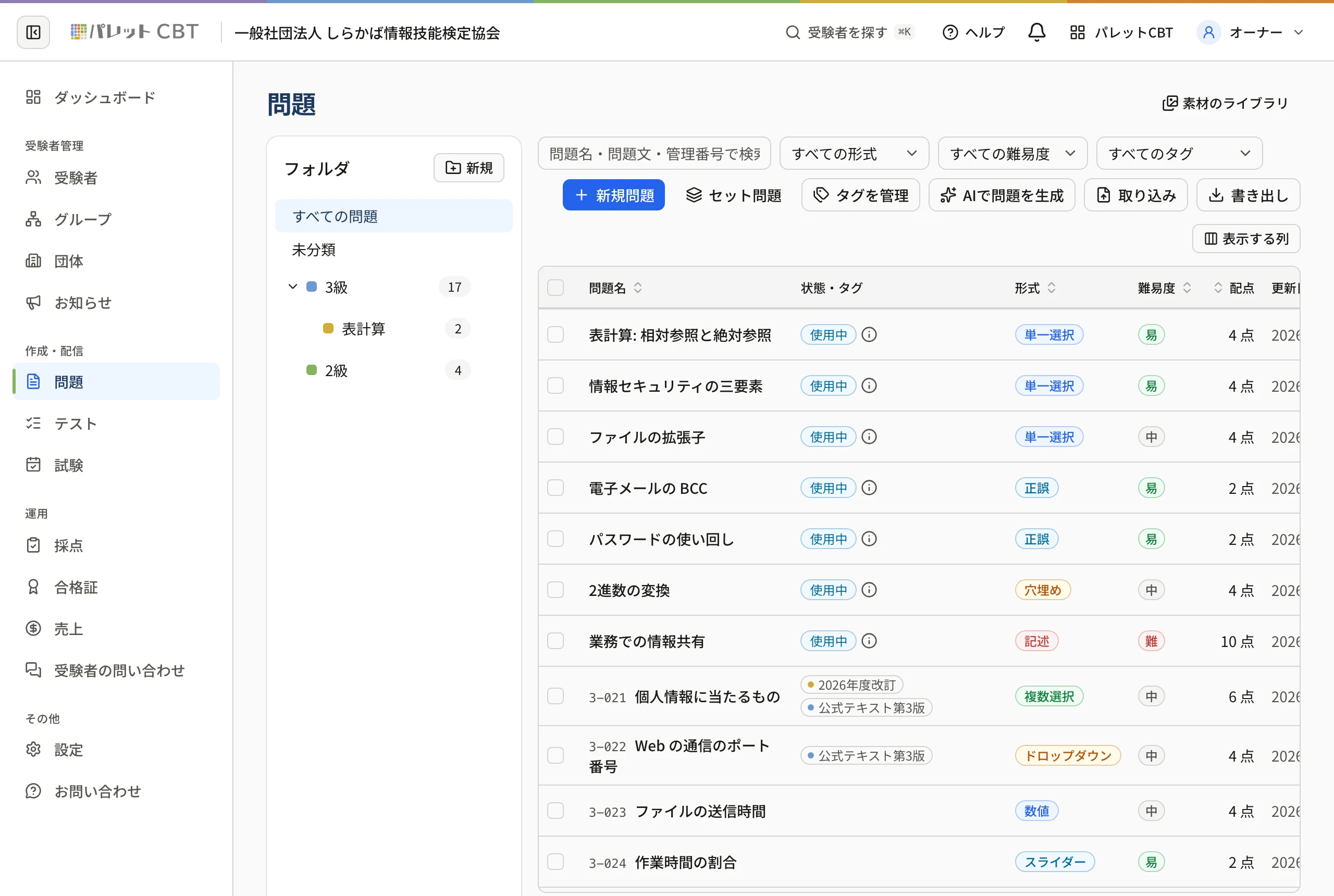Collapse the sidebar with the panel icon
The image size is (1334, 896).
33,32
